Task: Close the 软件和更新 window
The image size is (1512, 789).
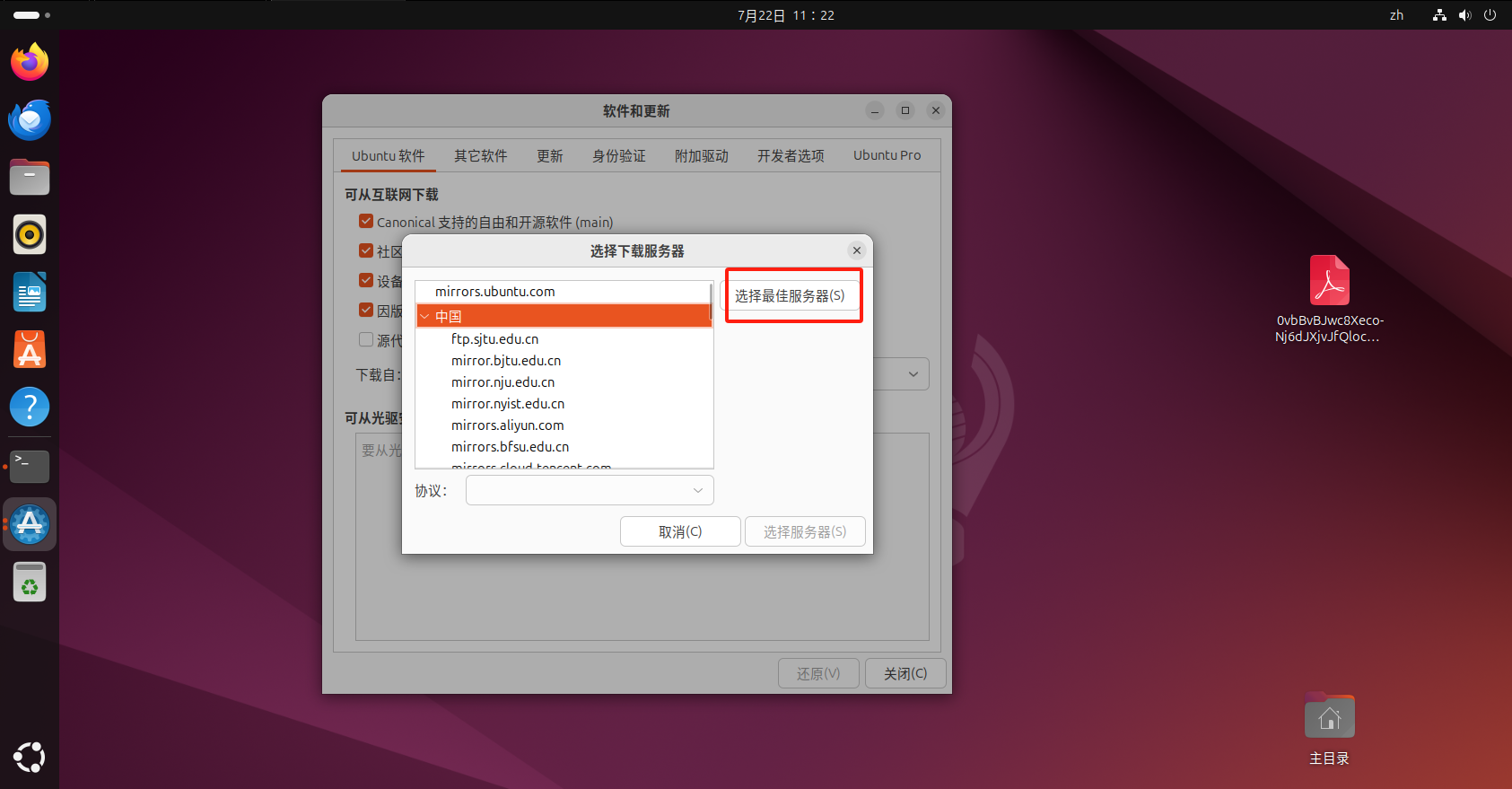Action: [x=936, y=110]
